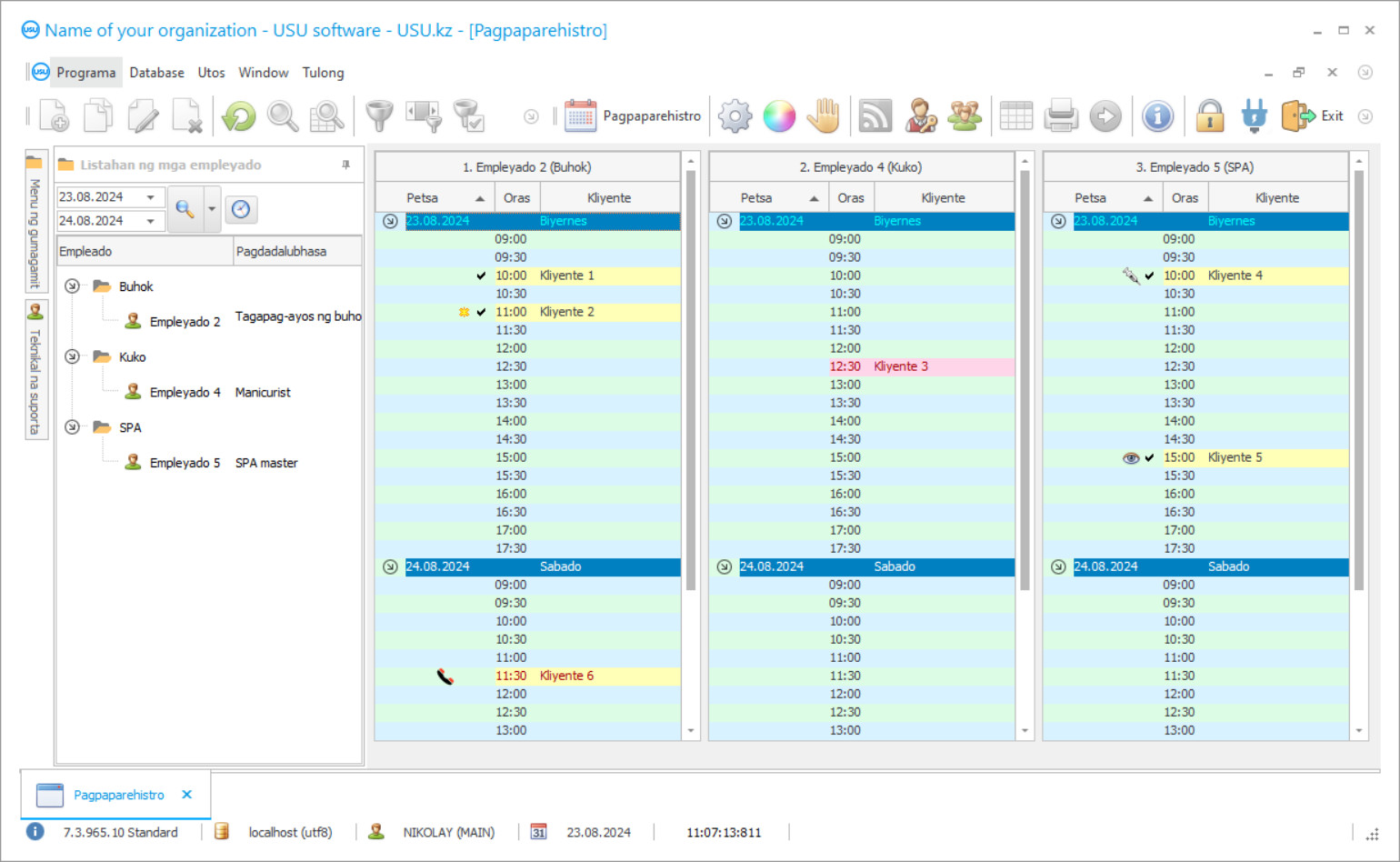Click the search by data magnifier icon
Viewport: 1400px width, 862px height.
point(326,116)
